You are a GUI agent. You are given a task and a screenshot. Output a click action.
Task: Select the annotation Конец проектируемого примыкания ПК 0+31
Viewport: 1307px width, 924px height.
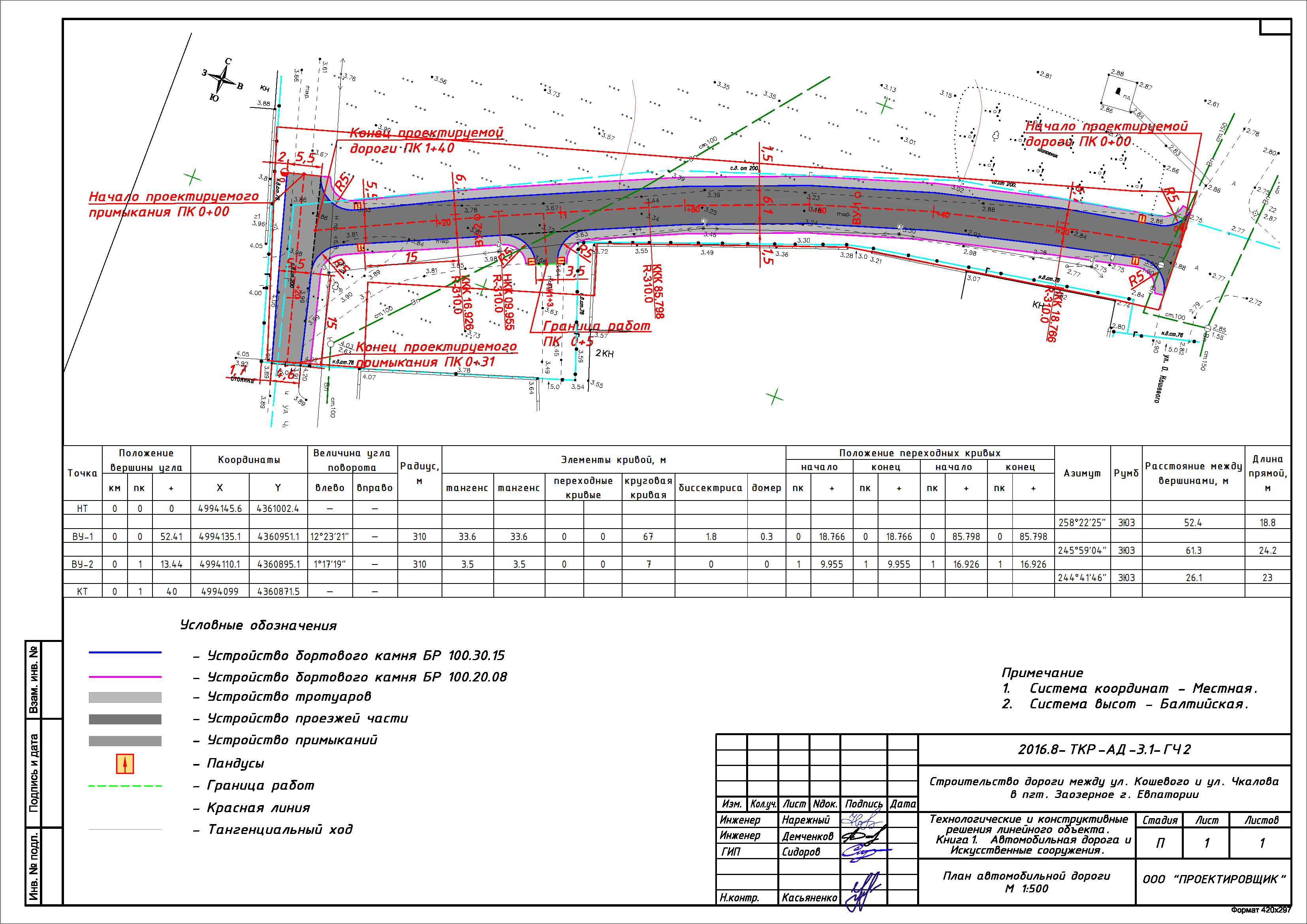point(436,354)
